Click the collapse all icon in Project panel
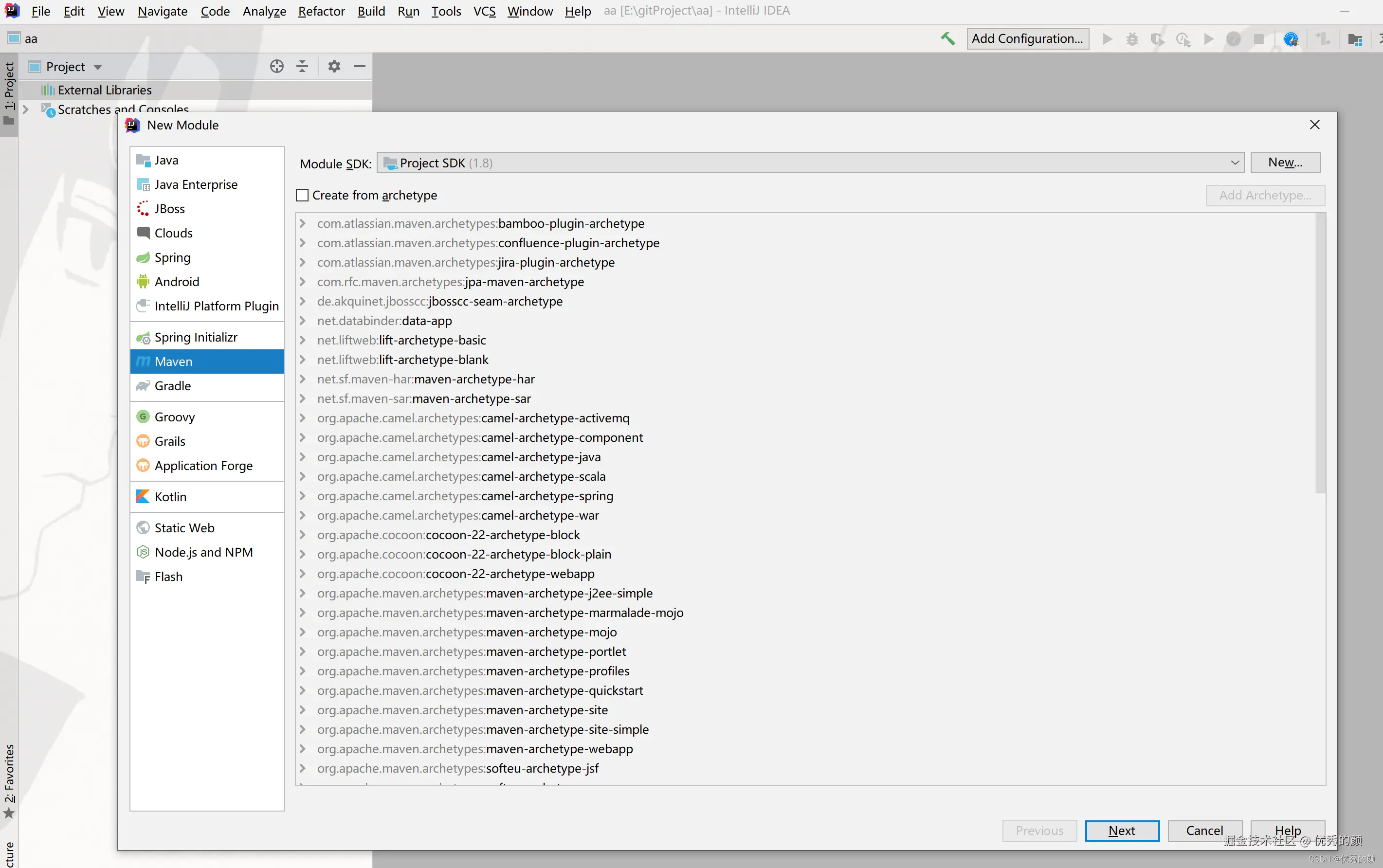 (302, 67)
